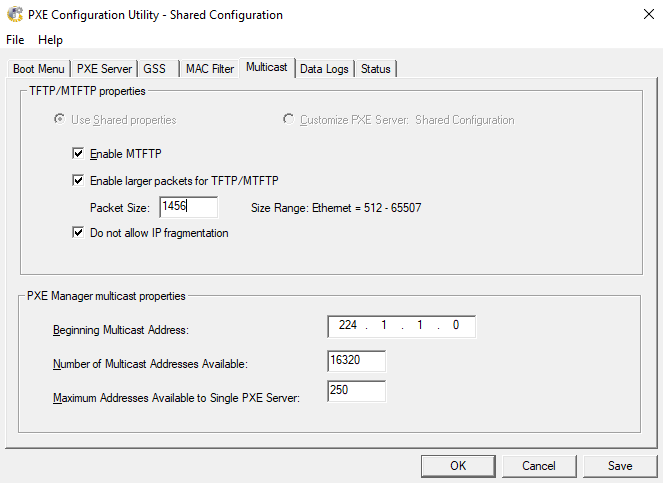Screen dimensions: 663x483
Task: Edit the Number of Multicast Addresses Available field
Action: (x=356, y=360)
